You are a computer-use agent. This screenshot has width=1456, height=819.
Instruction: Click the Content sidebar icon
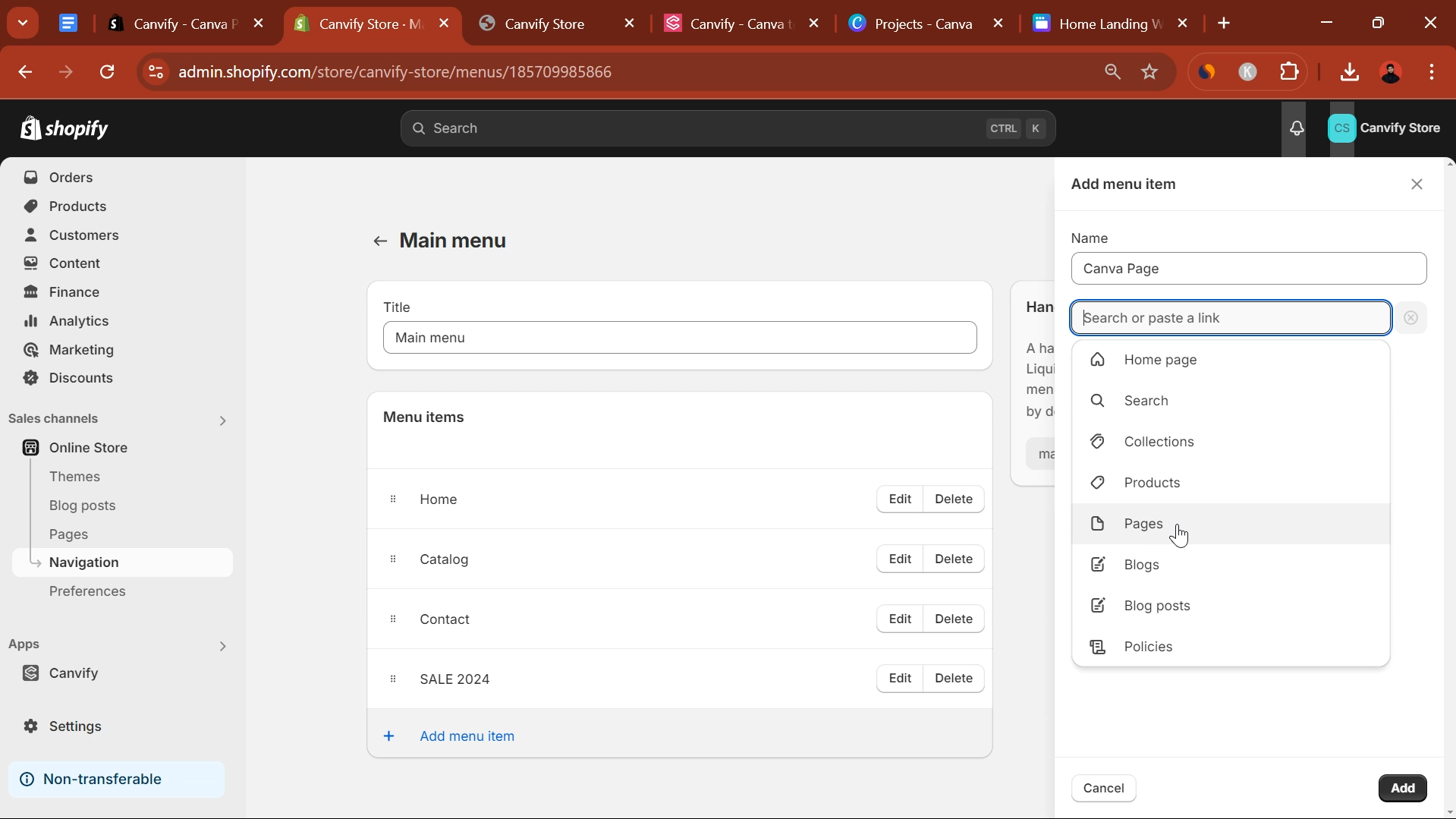(30, 263)
